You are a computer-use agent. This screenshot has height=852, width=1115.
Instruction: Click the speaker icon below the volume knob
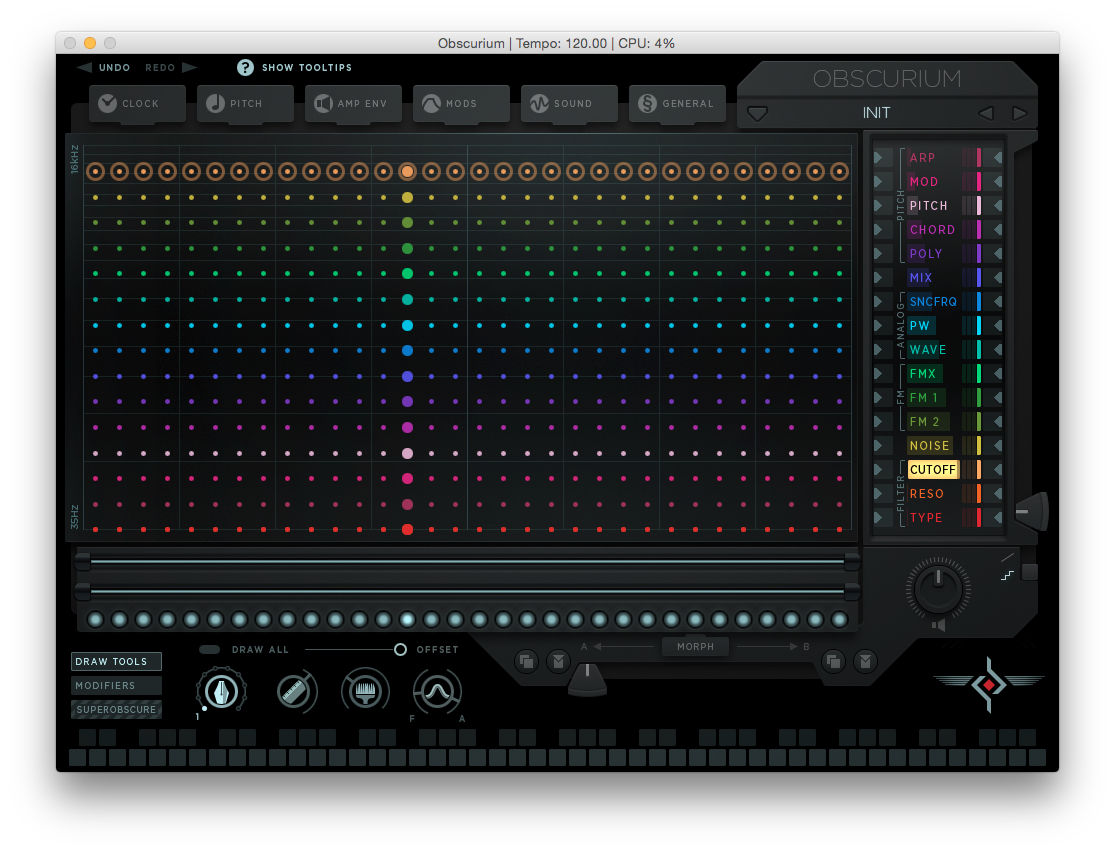click(x=939, y=625)
